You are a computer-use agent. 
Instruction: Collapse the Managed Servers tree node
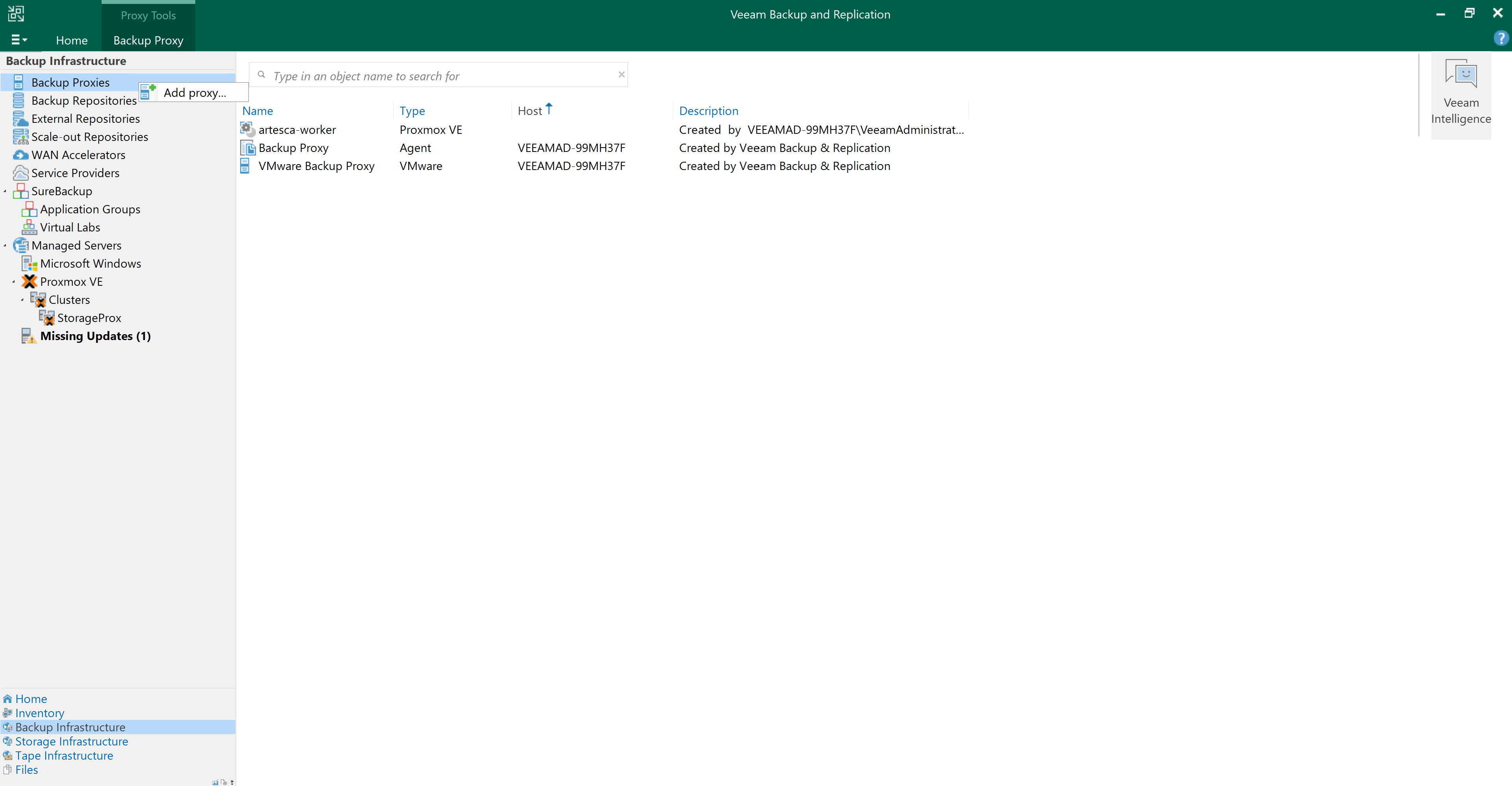(5, 245)
